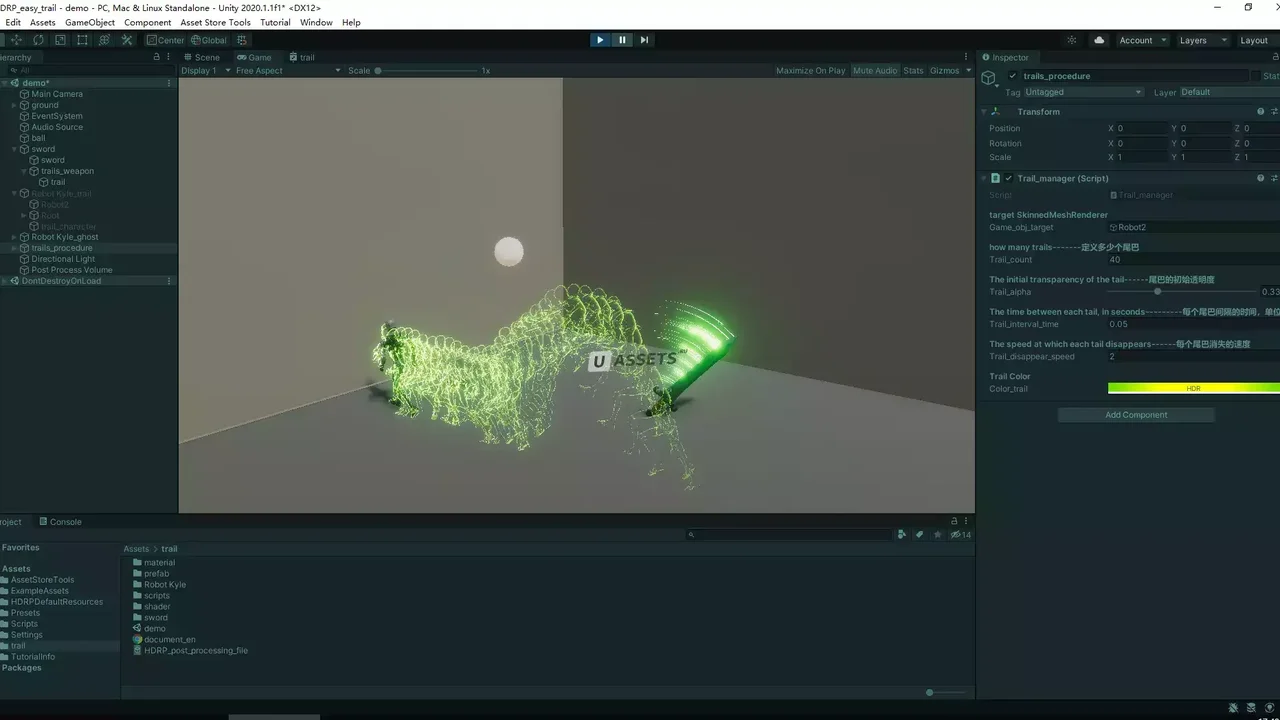Open the Component menu
The width and height of the screenshot is (1280, 720).
(148, 22)
